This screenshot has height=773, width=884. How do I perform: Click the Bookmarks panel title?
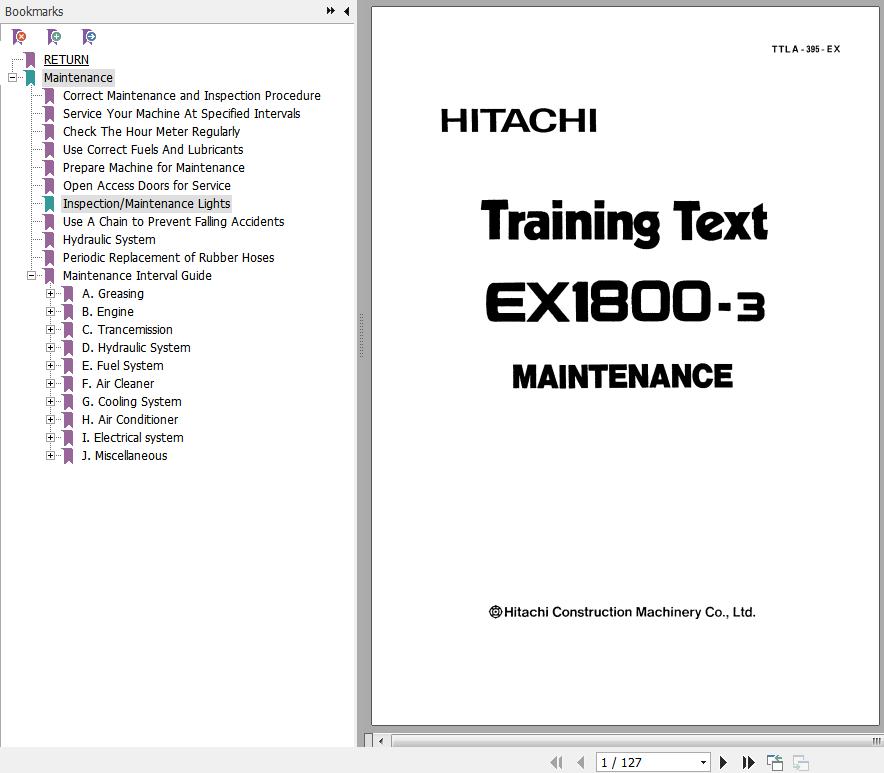[x=34, y=11]
